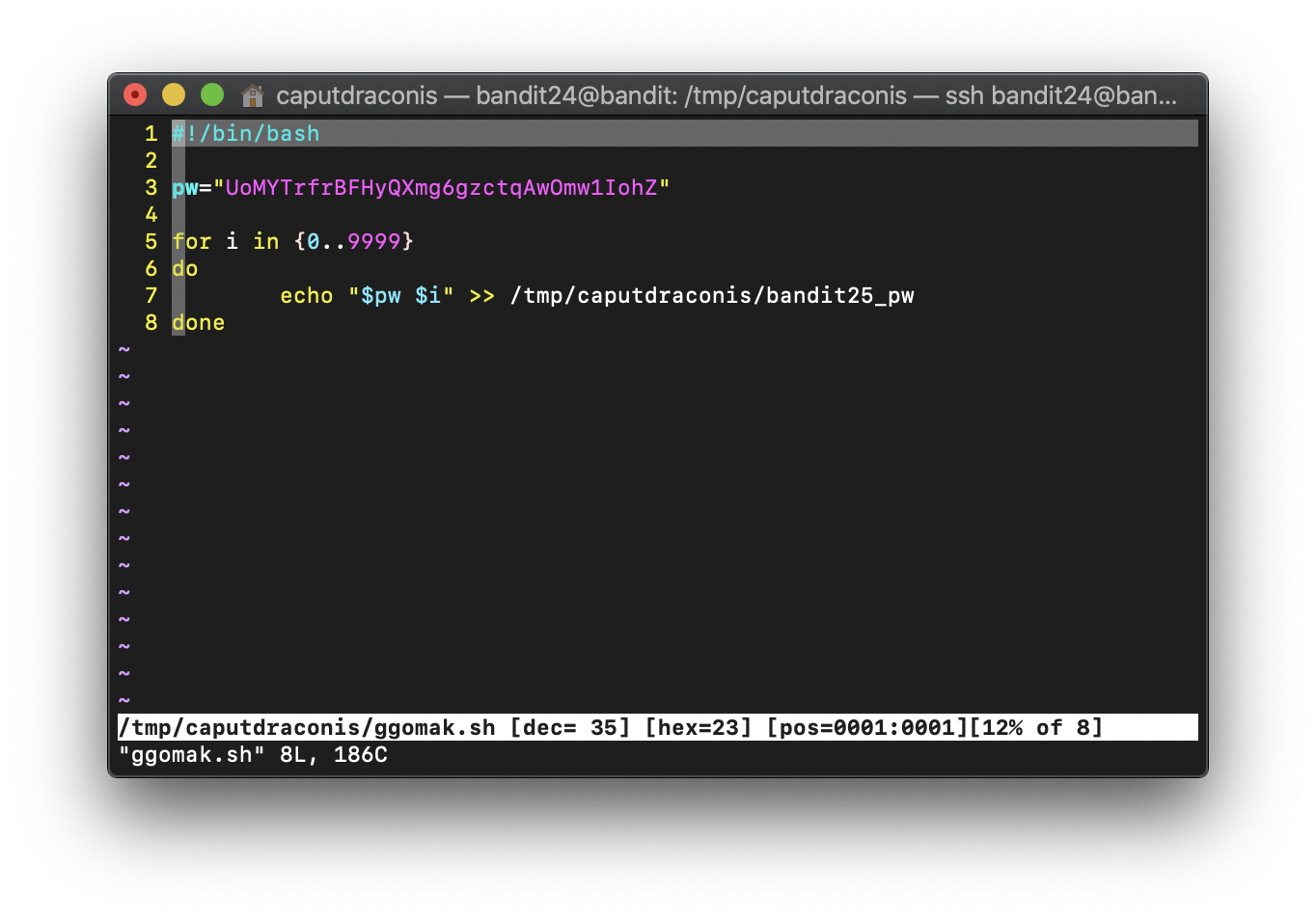Click the $i variable in echo string

tap(428, 295)
